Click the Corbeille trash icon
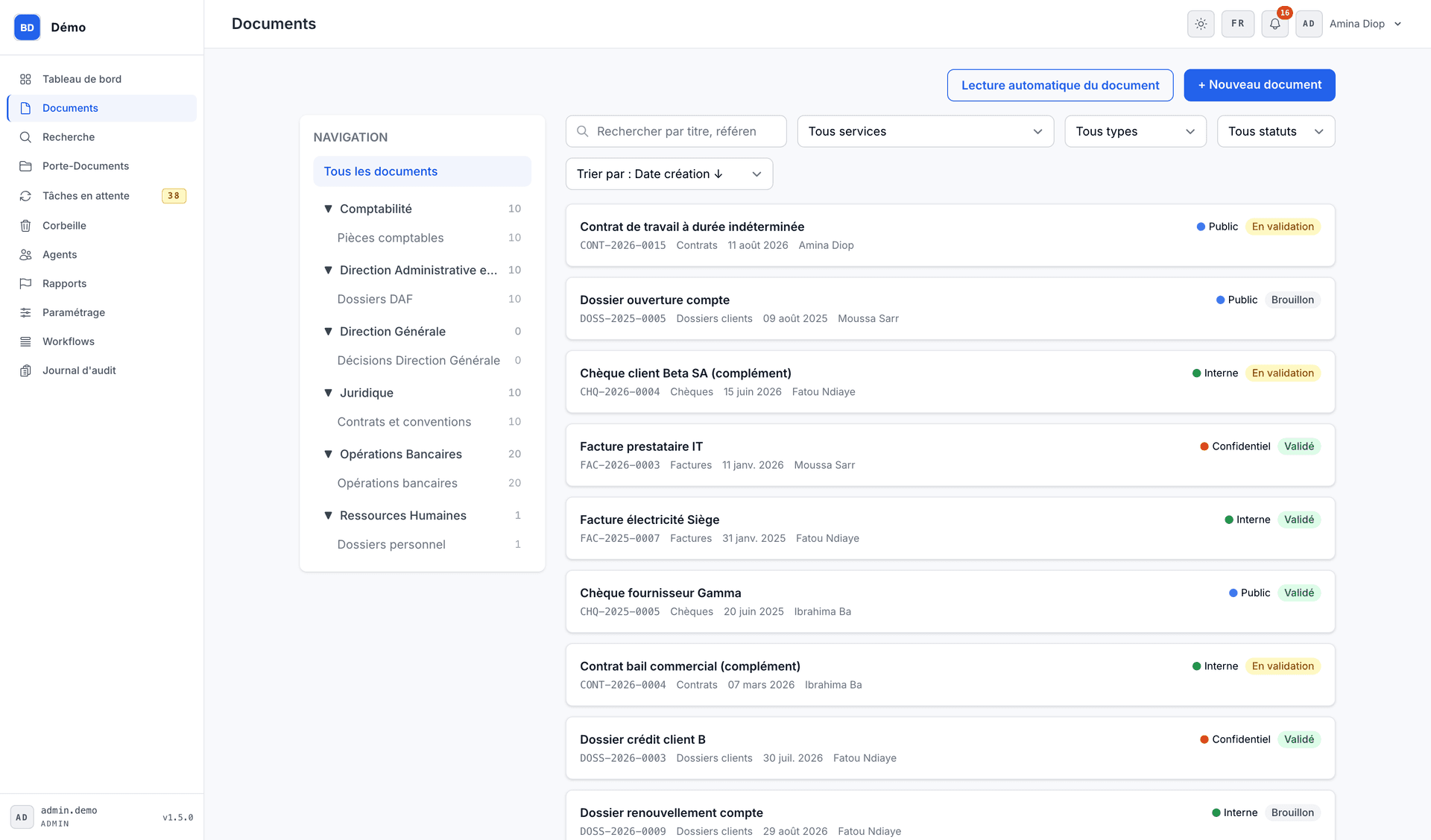This screenshot has height=840, width=1431. pos(25,226)
